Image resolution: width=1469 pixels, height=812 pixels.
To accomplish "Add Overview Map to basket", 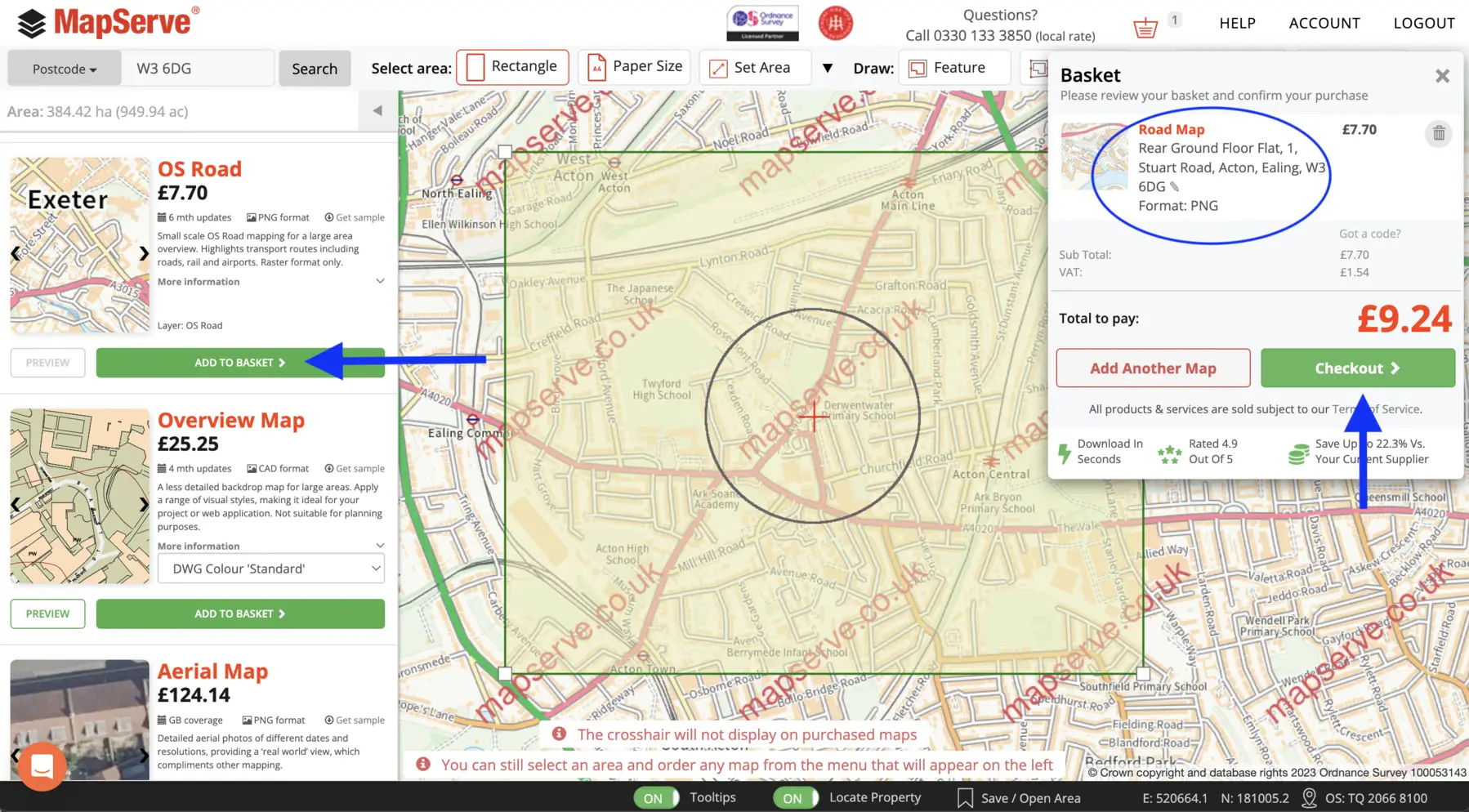I will coord(240,613).
